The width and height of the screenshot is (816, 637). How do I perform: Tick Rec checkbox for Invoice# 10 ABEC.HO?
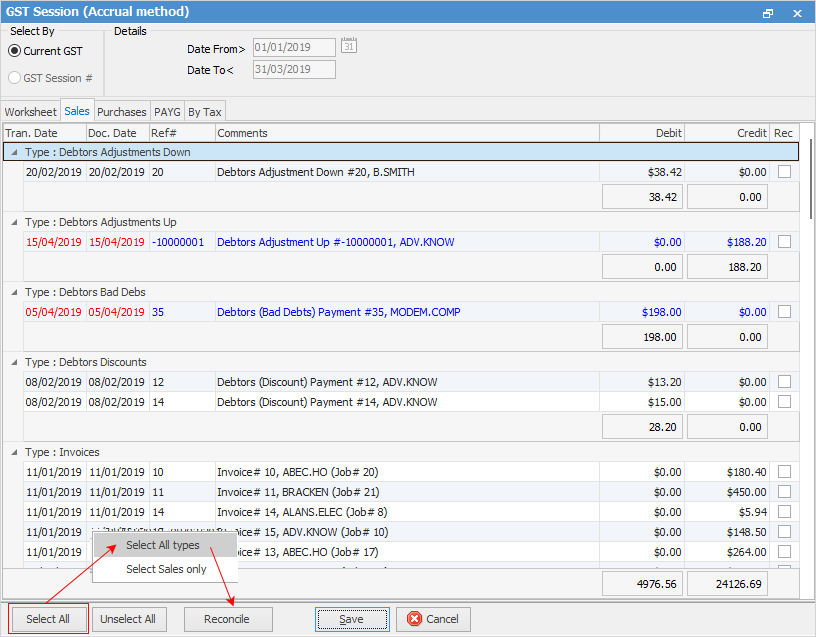coord(785,472)
